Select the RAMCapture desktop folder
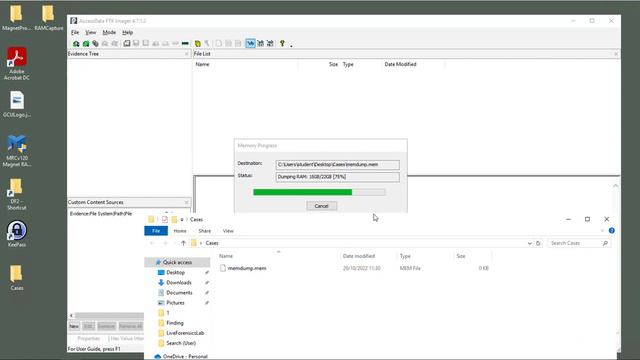 click(49, 18)
